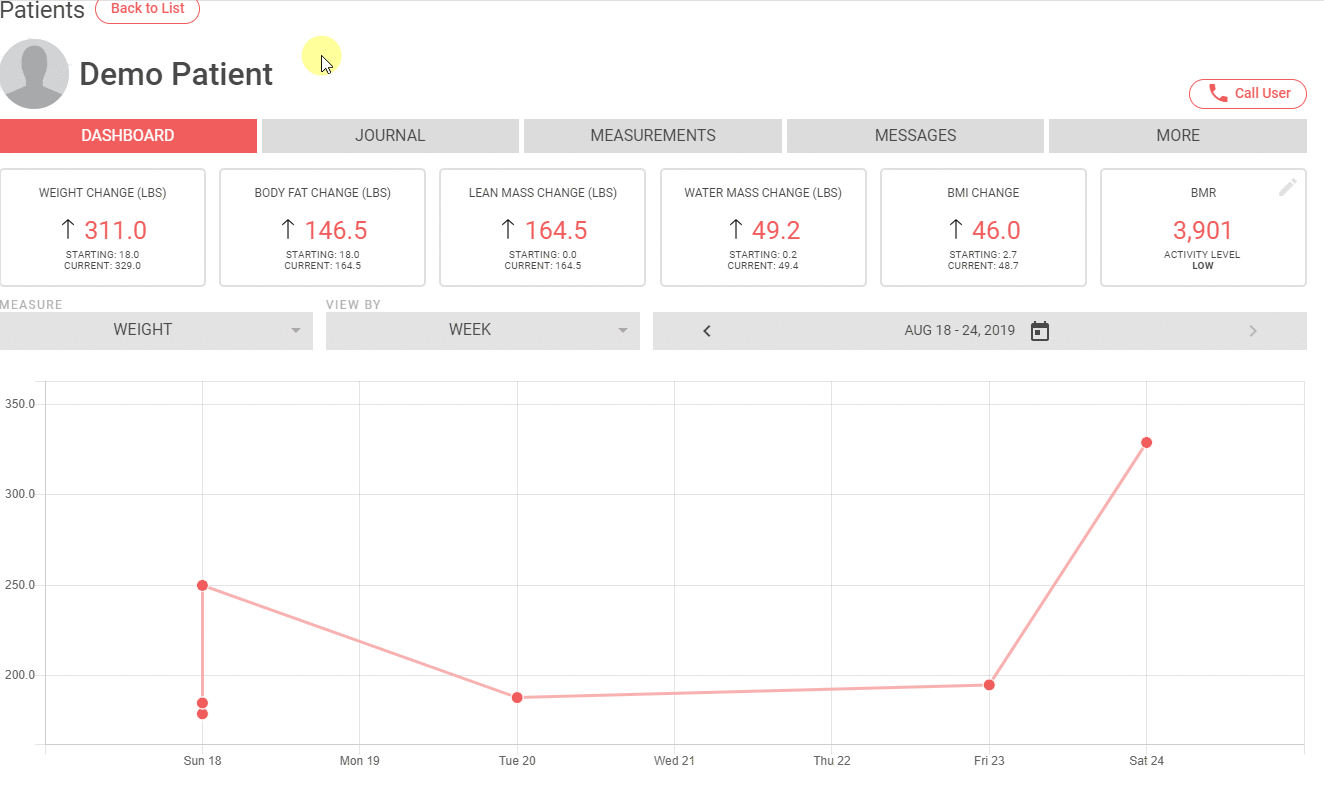Image resolution: width=1324 pixels, height=808 pixels.
Task: Select the Dashboard tab
Action: pyautogui.click(x=128, y=136)
